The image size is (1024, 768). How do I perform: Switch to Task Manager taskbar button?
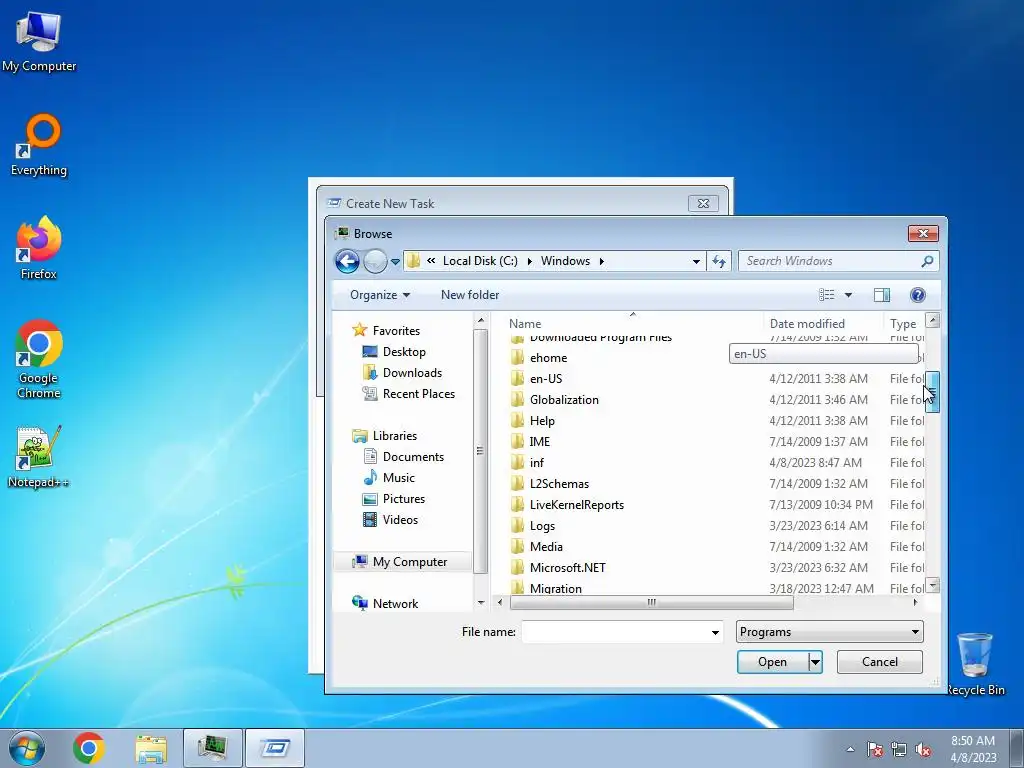pos(213,748)
